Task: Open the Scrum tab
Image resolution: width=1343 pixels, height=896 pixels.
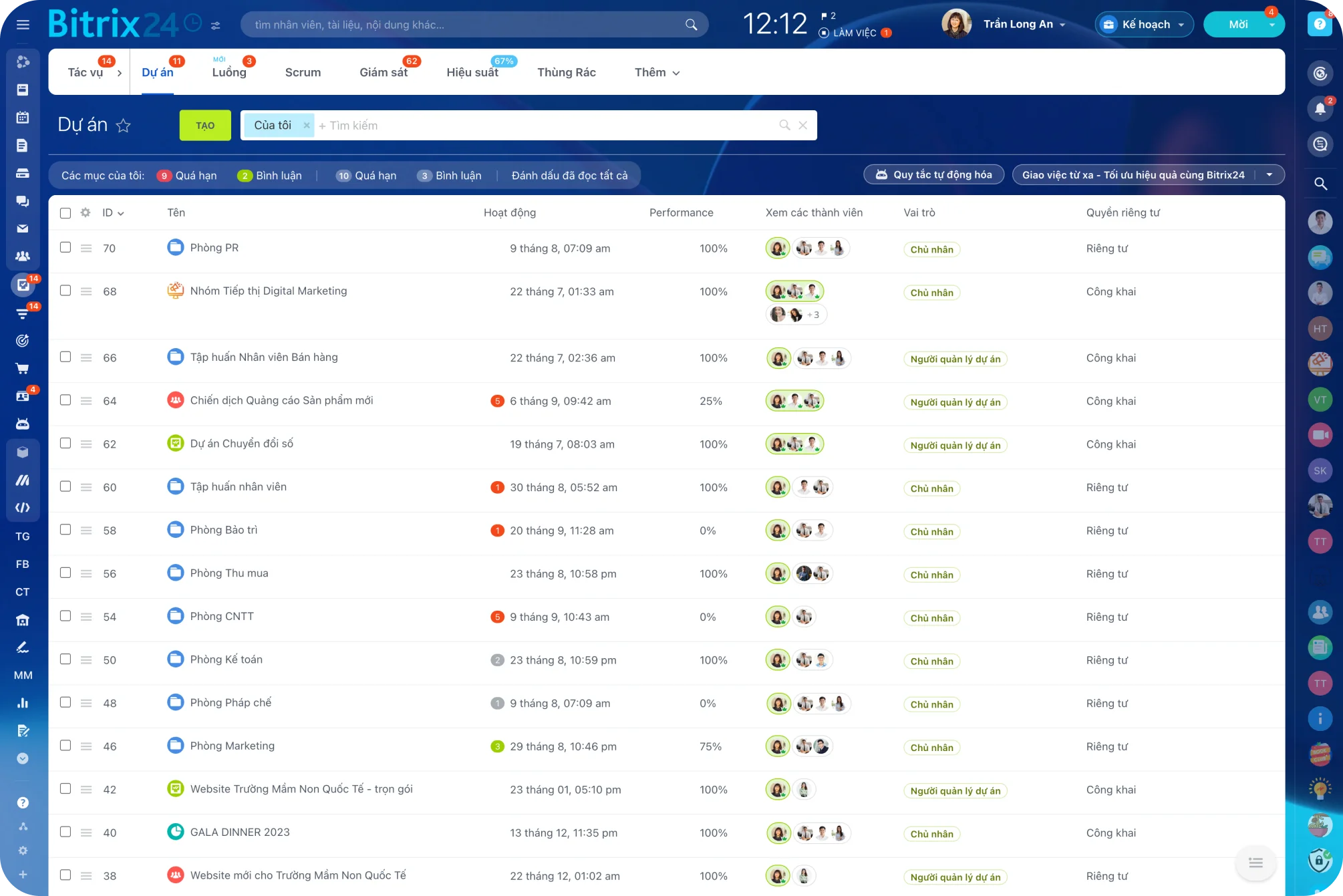Action: (x=303, y=73)
